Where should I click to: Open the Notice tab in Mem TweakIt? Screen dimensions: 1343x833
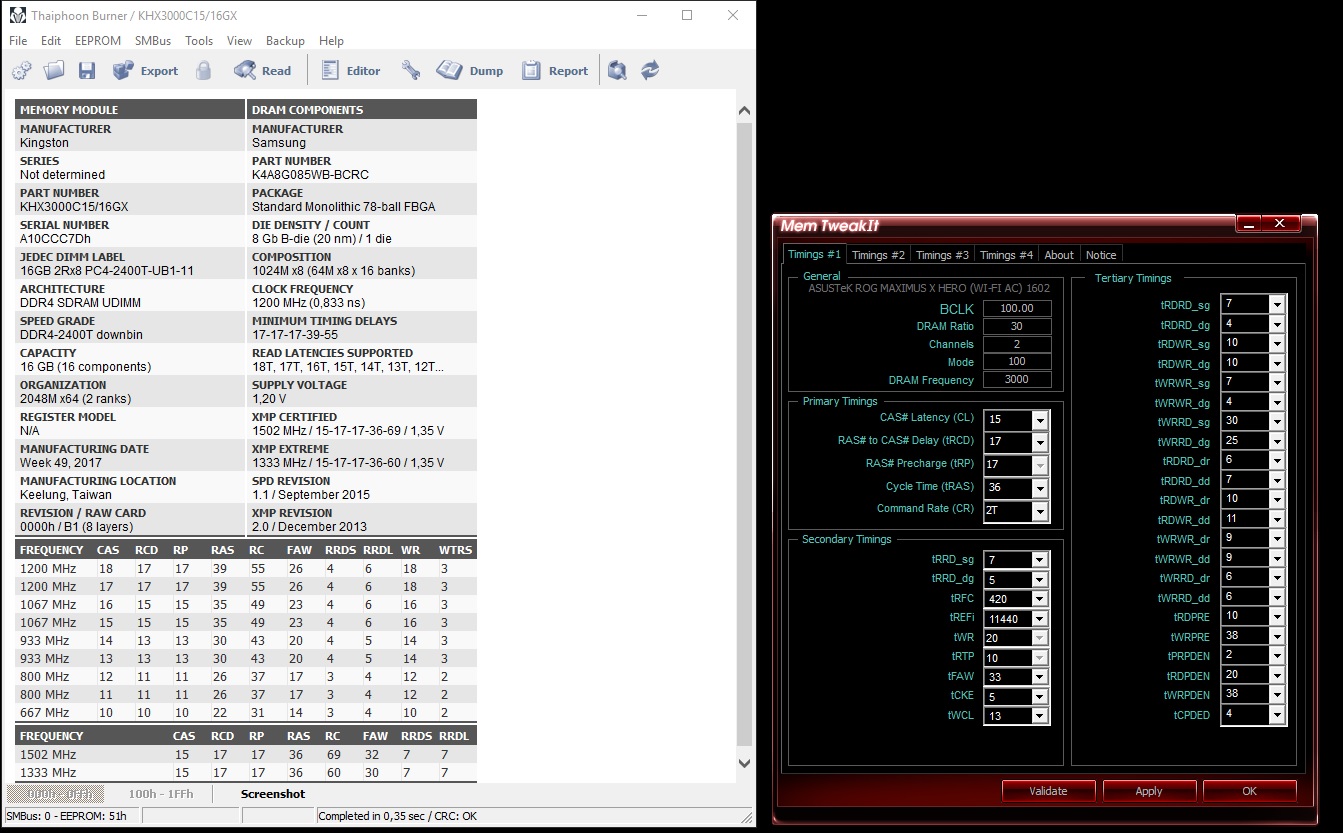coord(1101,255)
